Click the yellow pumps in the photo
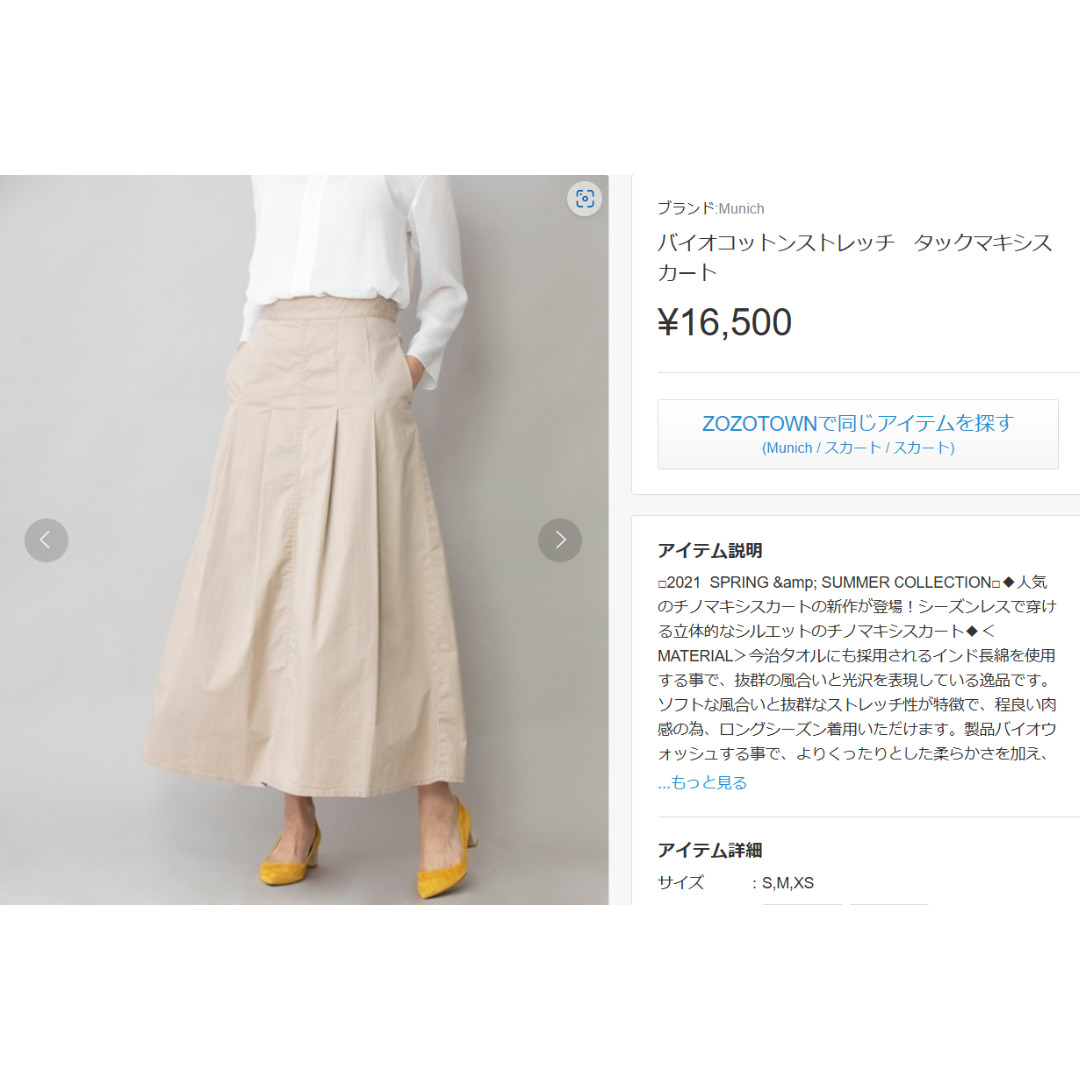Viewport: 1080px width, 1080px height. [366, 854]
